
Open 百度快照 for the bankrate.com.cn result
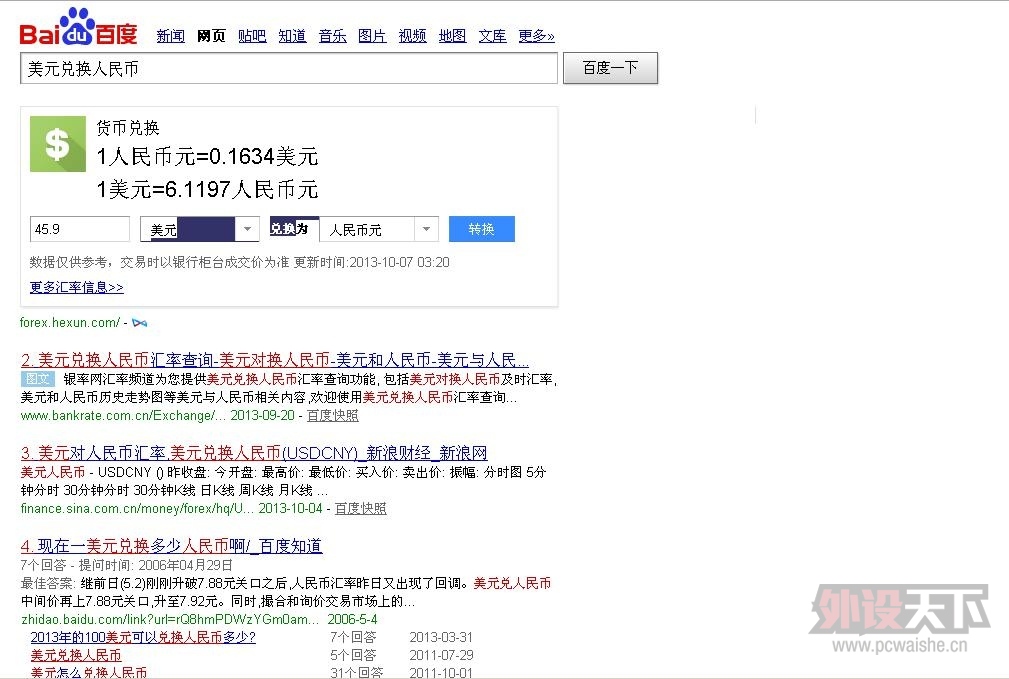(333, 416)
